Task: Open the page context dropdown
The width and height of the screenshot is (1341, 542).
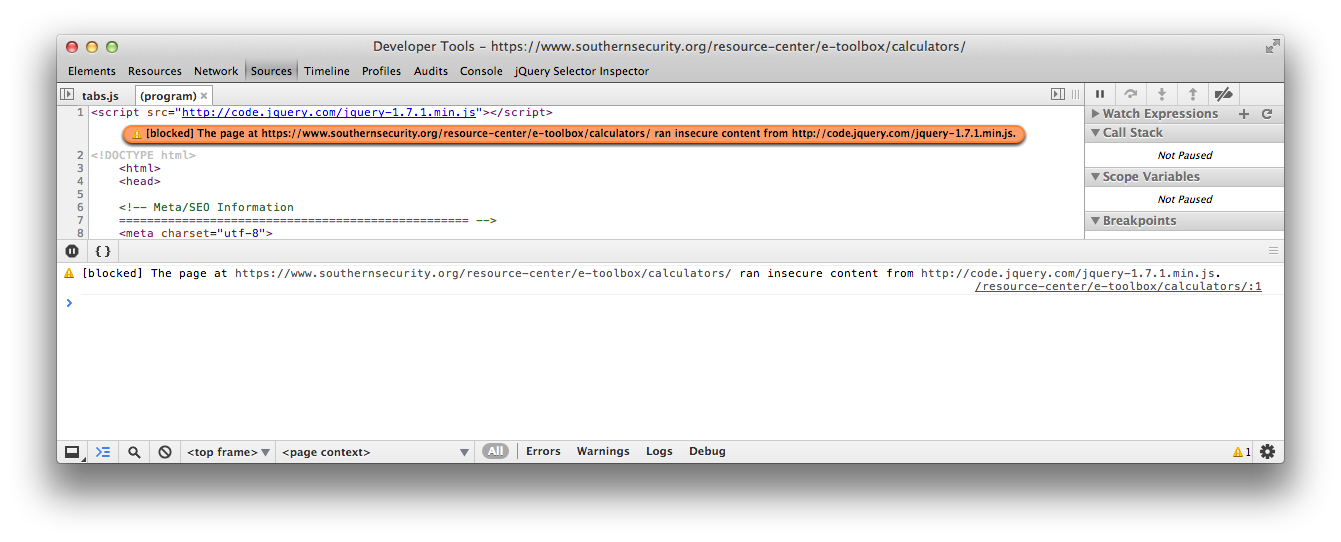Action: (375, 452)
